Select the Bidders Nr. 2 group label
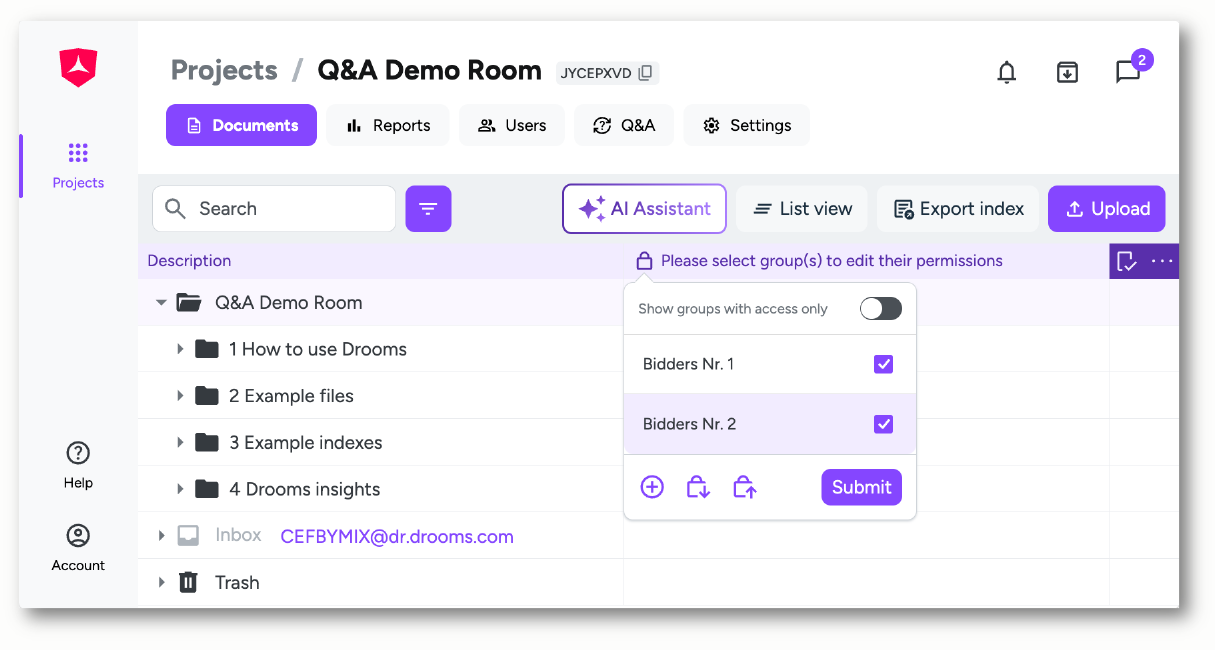1215x650 pixels. (689, 424)
